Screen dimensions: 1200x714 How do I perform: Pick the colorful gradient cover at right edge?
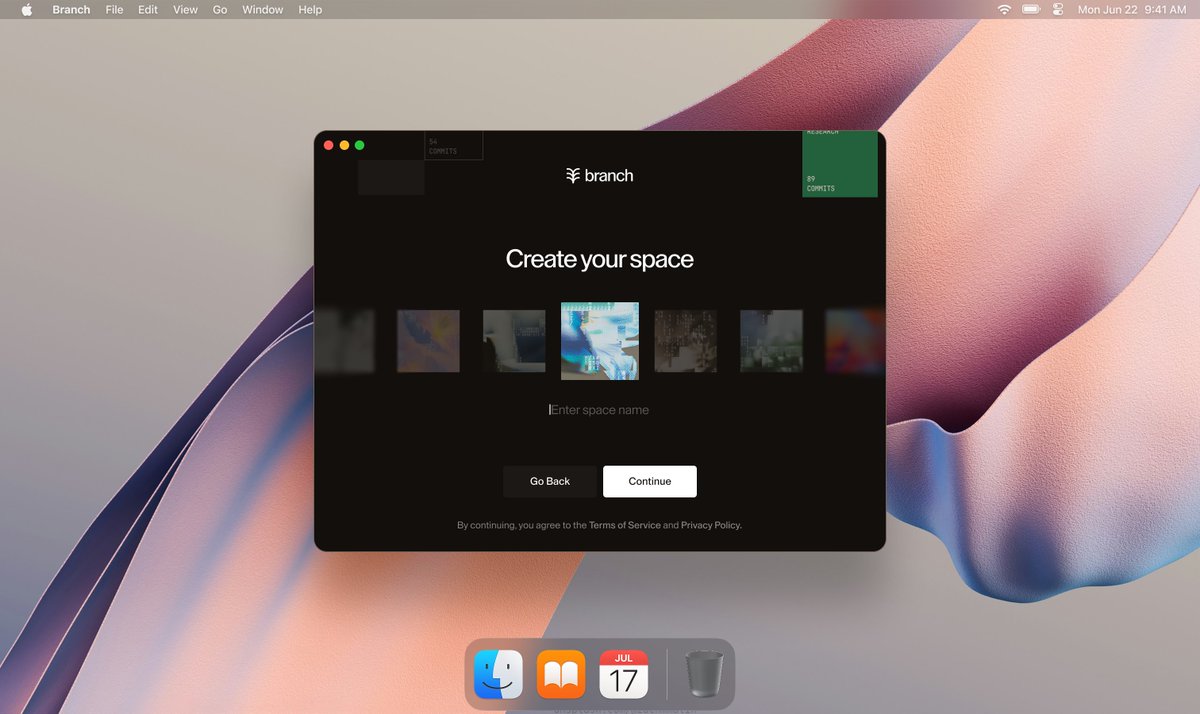(x=855, y=341)
